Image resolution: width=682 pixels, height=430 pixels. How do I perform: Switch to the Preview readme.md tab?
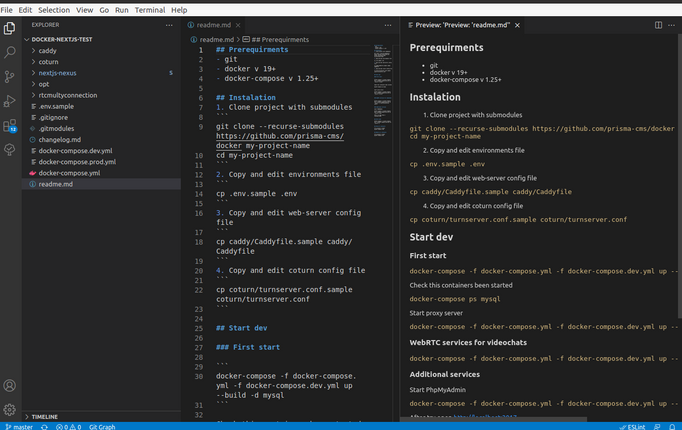(x=462, y=25)
